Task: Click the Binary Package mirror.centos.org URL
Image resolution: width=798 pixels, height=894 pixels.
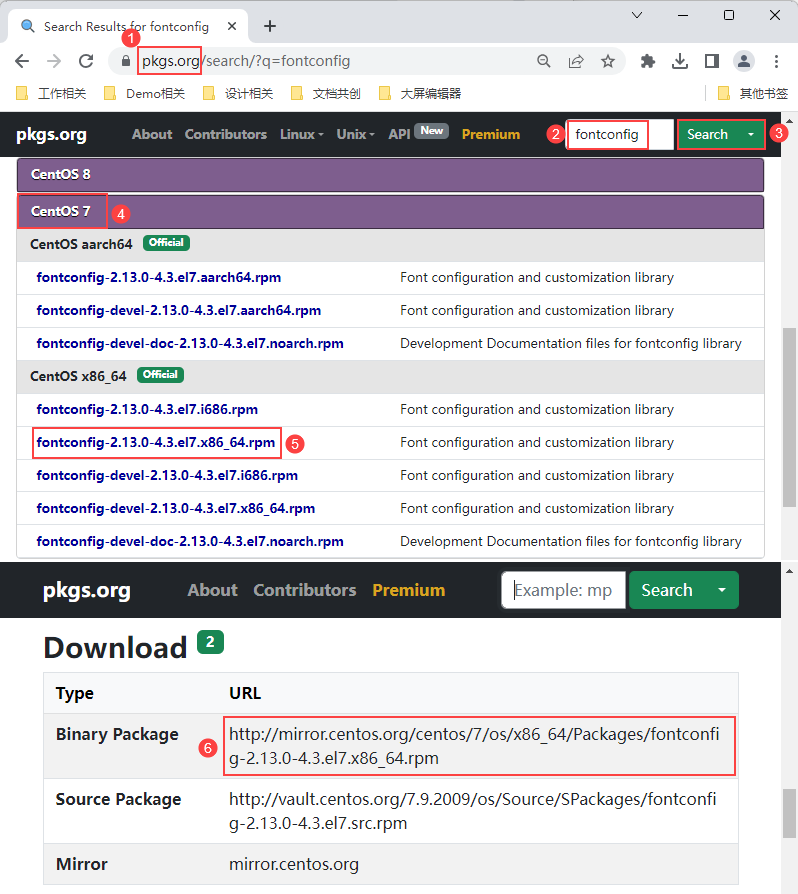Action: coord(474,746)
